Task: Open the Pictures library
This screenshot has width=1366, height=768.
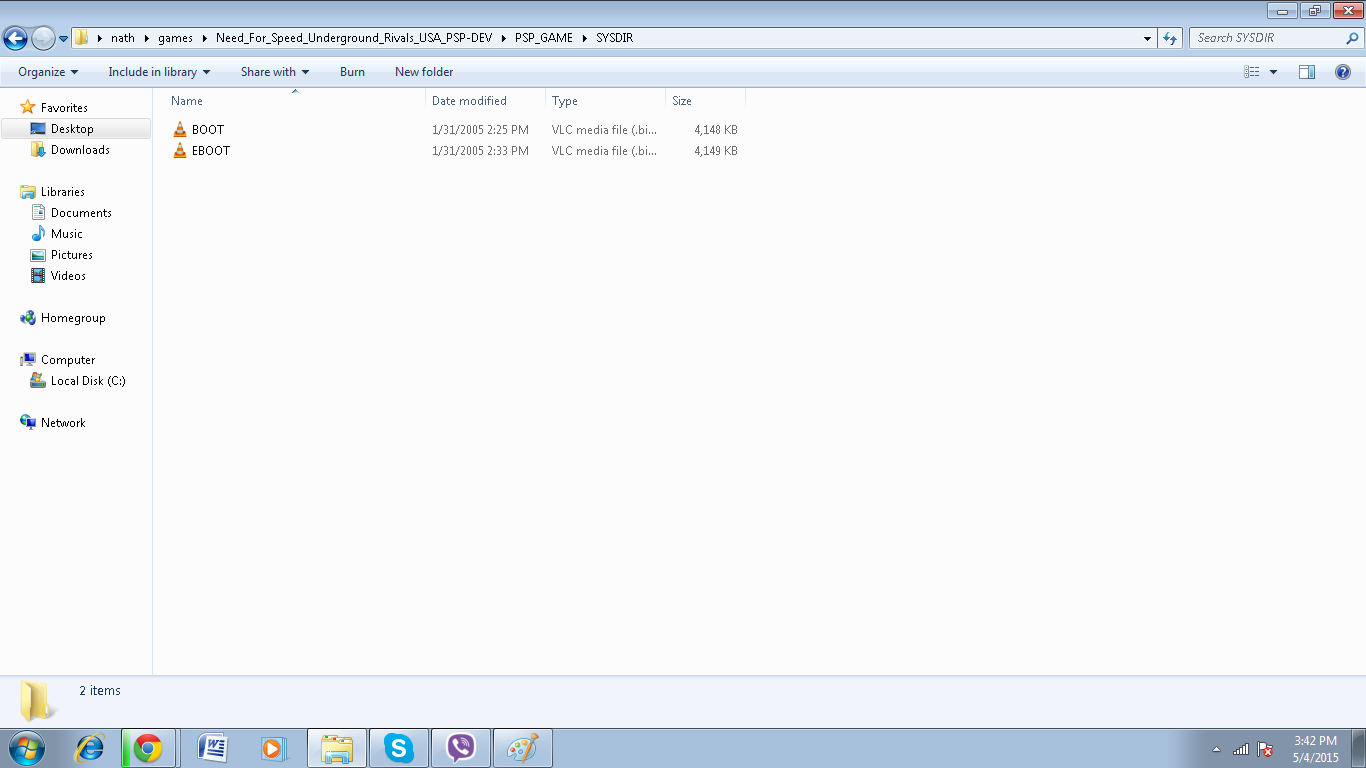Action: (x=72, y=255)
